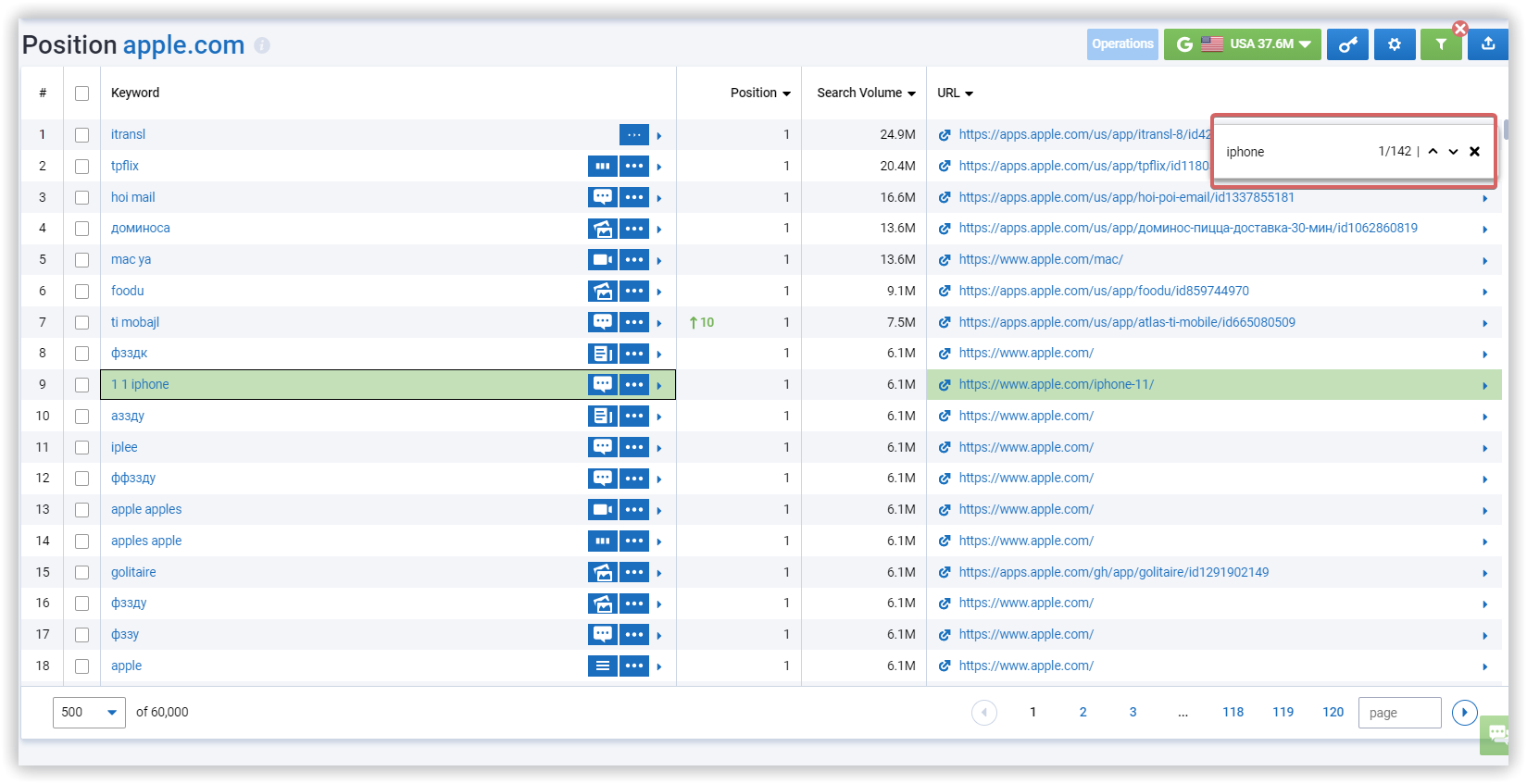Viewport: 1527px width, 784px height.
Task: Click the export upload button
Action: [x=1488, y=44]
